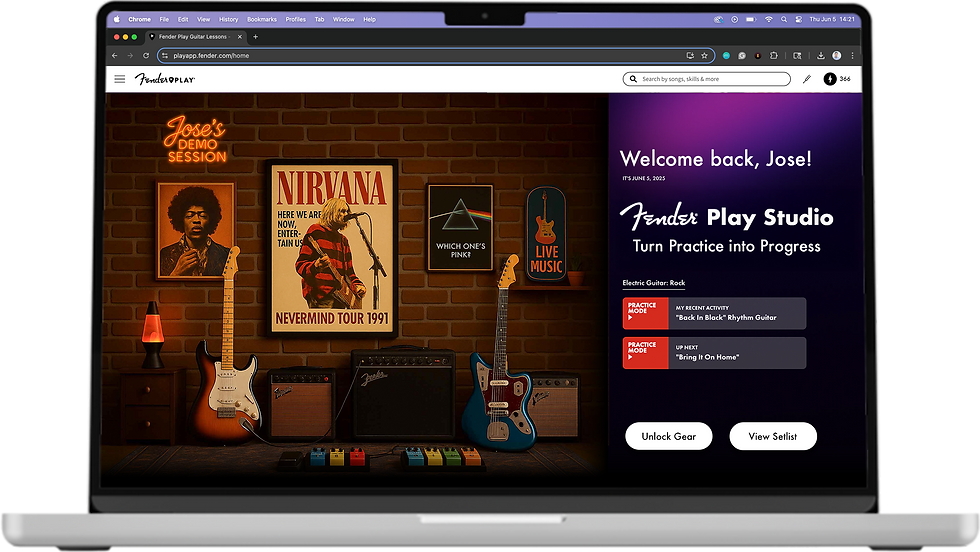Go back with the browser back arrow
The width and height of the screenshot is (980, 552).
[114, 56]
